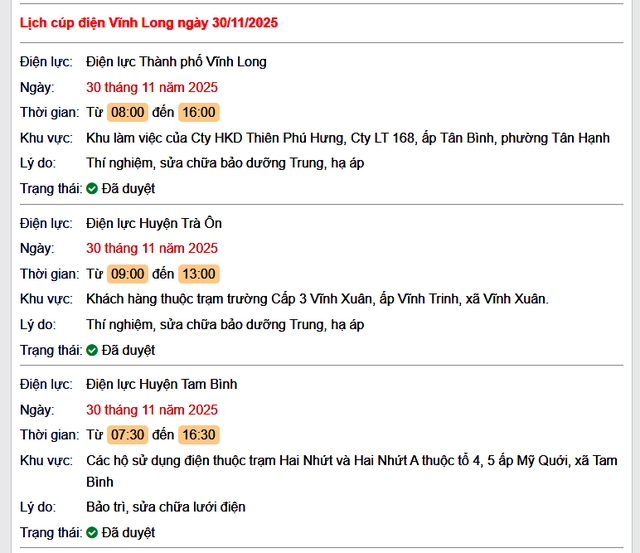640x553 pixels.
Task: Click the text Điện lực Huyện Trà Ôn
Action: coord(154,222)
